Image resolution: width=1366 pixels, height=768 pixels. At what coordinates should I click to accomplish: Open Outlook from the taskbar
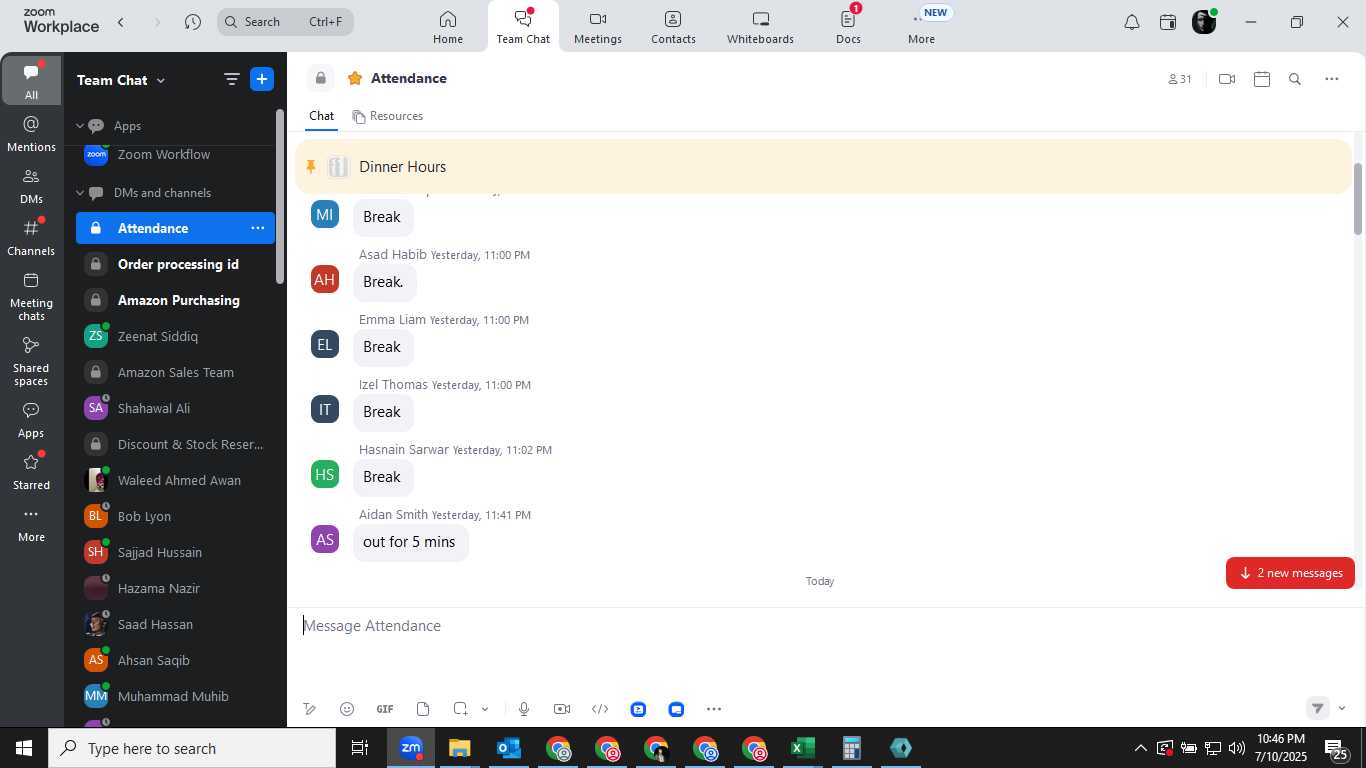coord(509,748)
